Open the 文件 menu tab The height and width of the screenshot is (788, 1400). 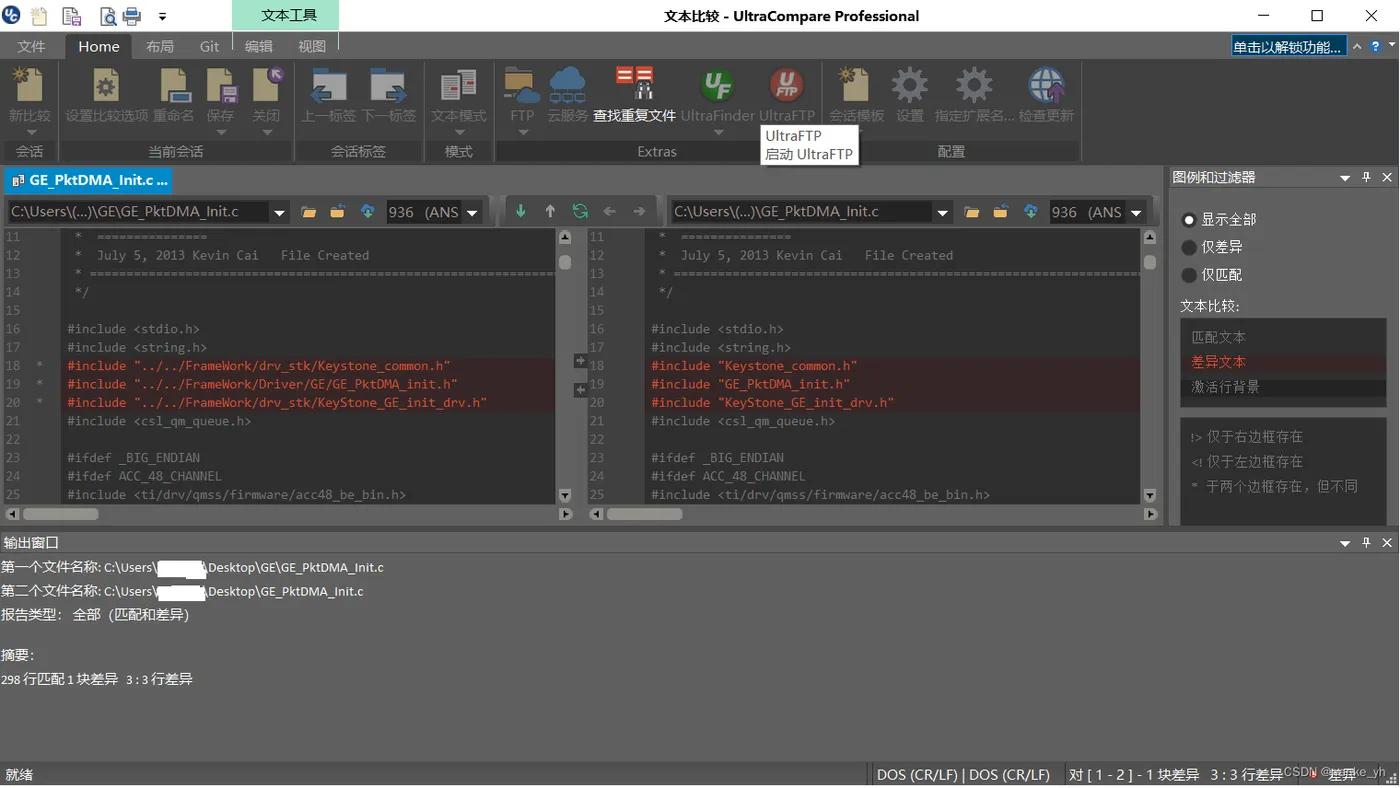31,46
